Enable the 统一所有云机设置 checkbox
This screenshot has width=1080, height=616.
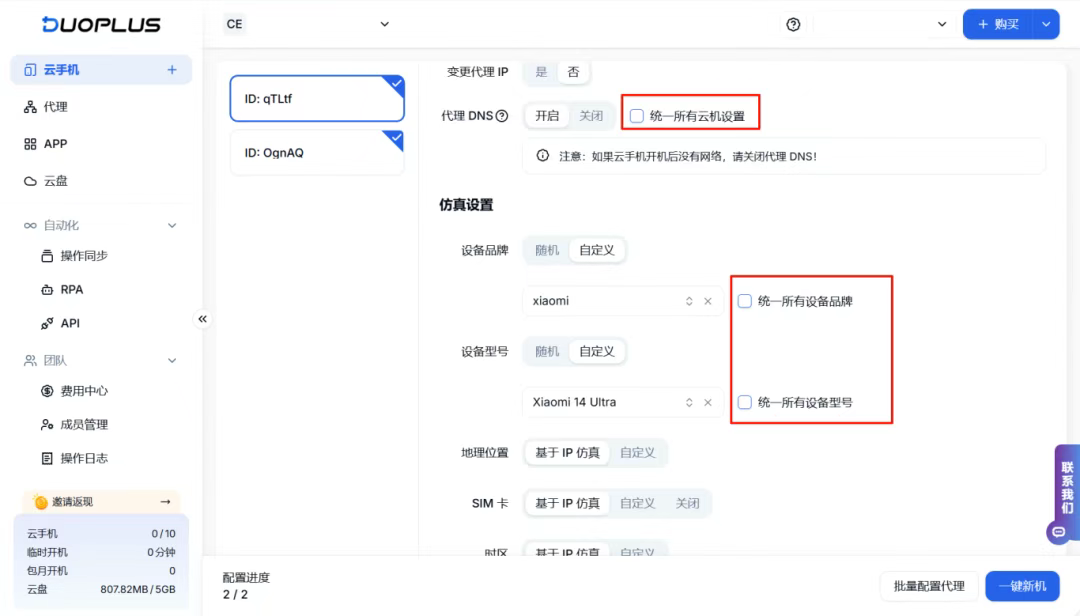pos(637,114)
